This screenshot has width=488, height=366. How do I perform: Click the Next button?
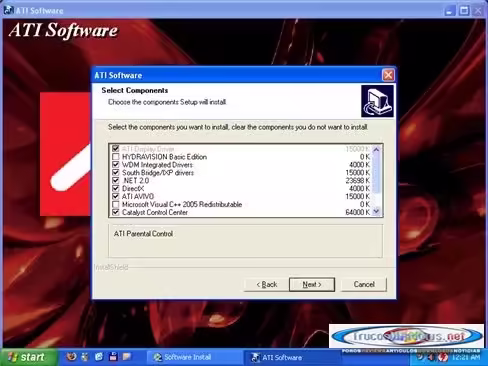[312, 284]
